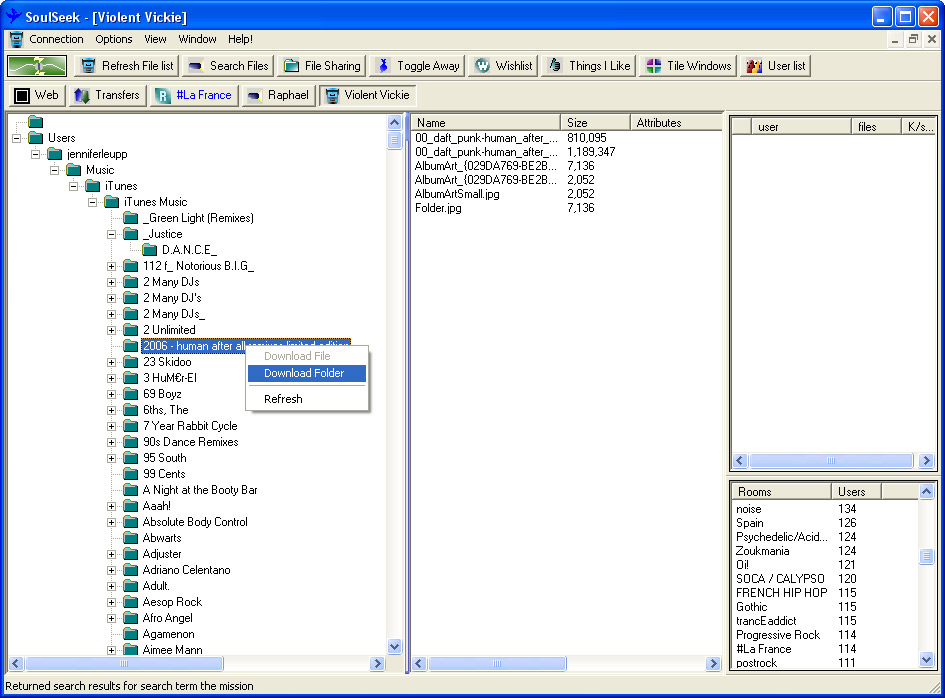
Task: Select the Progressive Rock room
Action: click(778, 635)
